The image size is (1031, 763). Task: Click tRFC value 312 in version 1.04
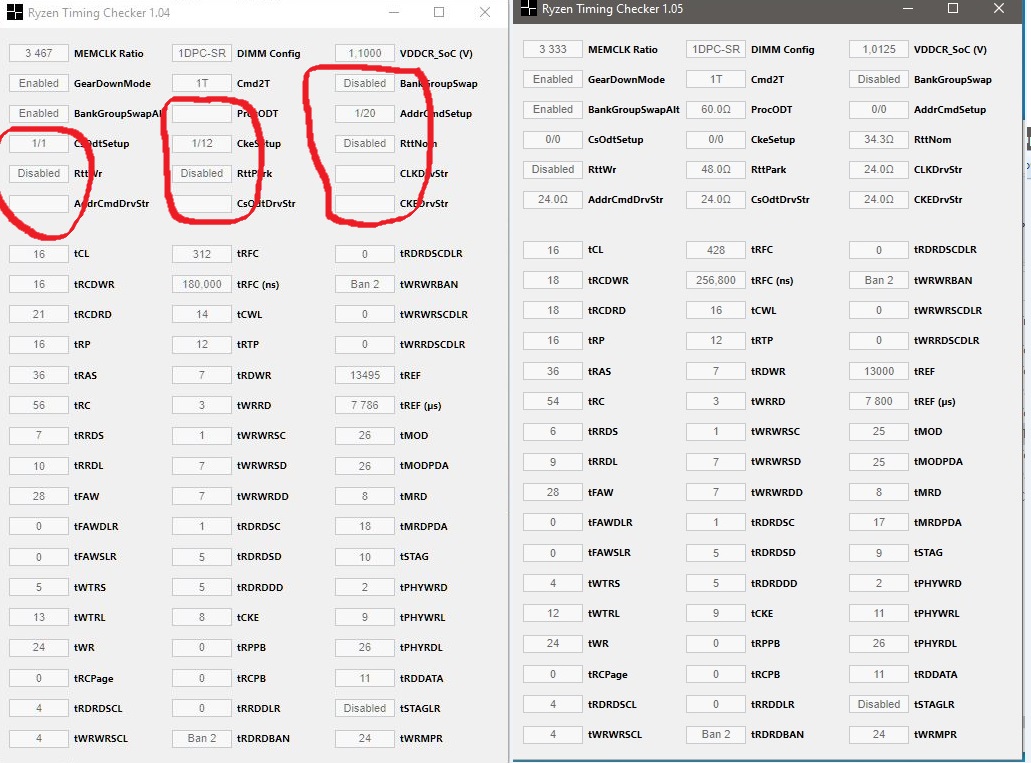point(202,254)
